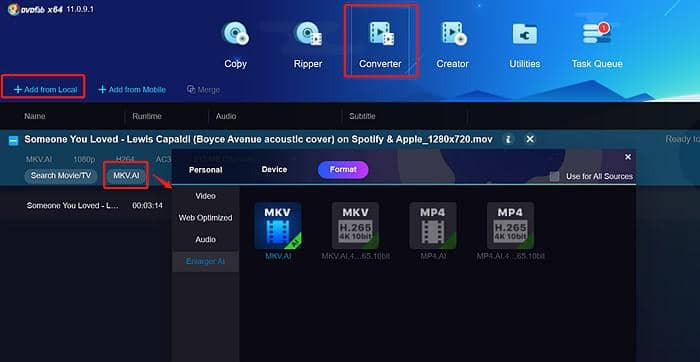This screenshot has height=362, width=700.
Task: Click the Search Movie/TV button
Action: (61, 175)
